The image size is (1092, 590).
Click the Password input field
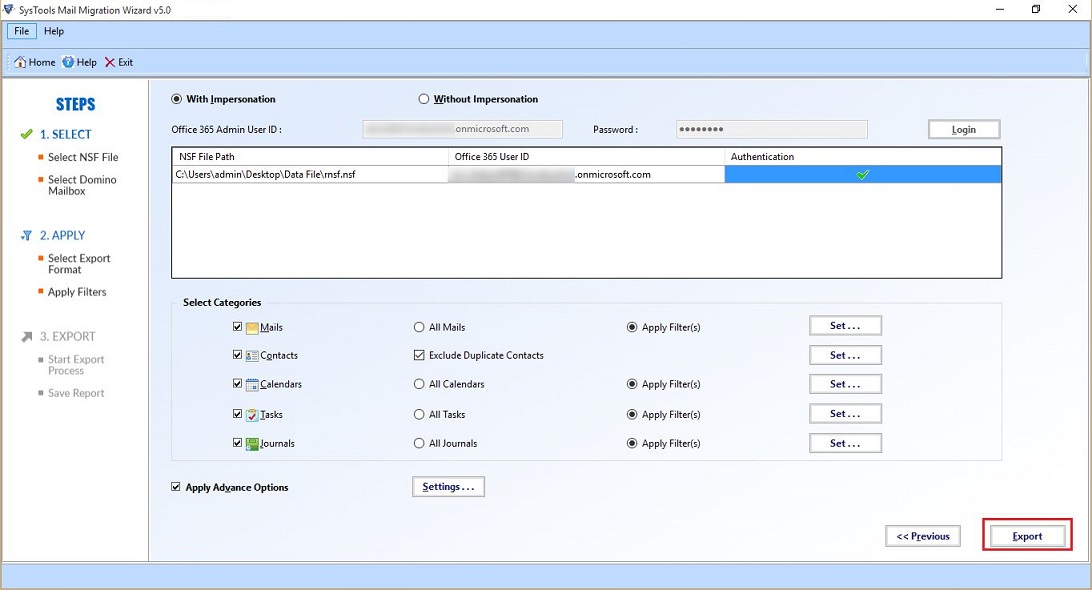[x=772, y=129]
